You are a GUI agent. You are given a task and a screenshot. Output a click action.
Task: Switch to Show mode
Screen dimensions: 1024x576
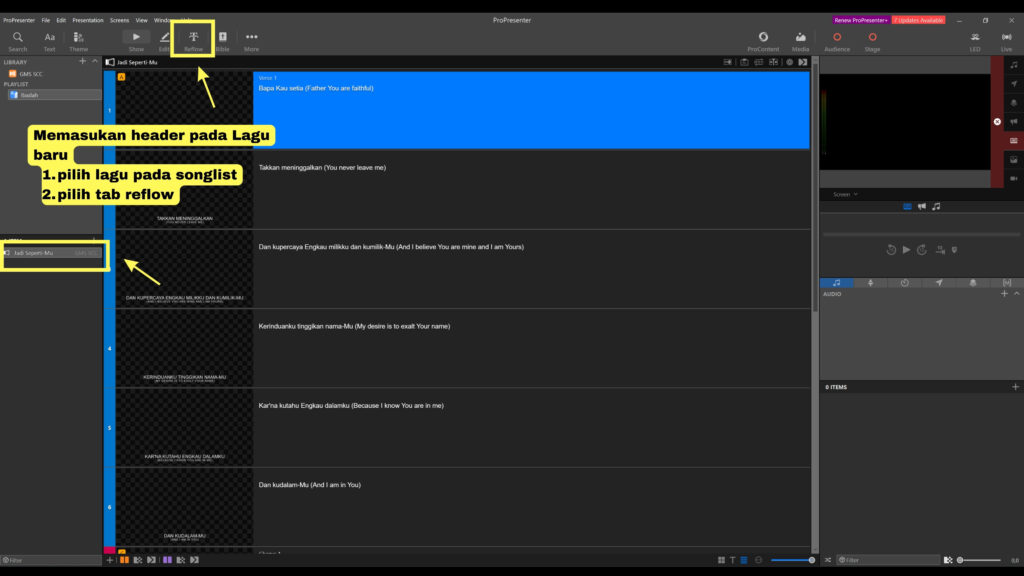(136, 41)
